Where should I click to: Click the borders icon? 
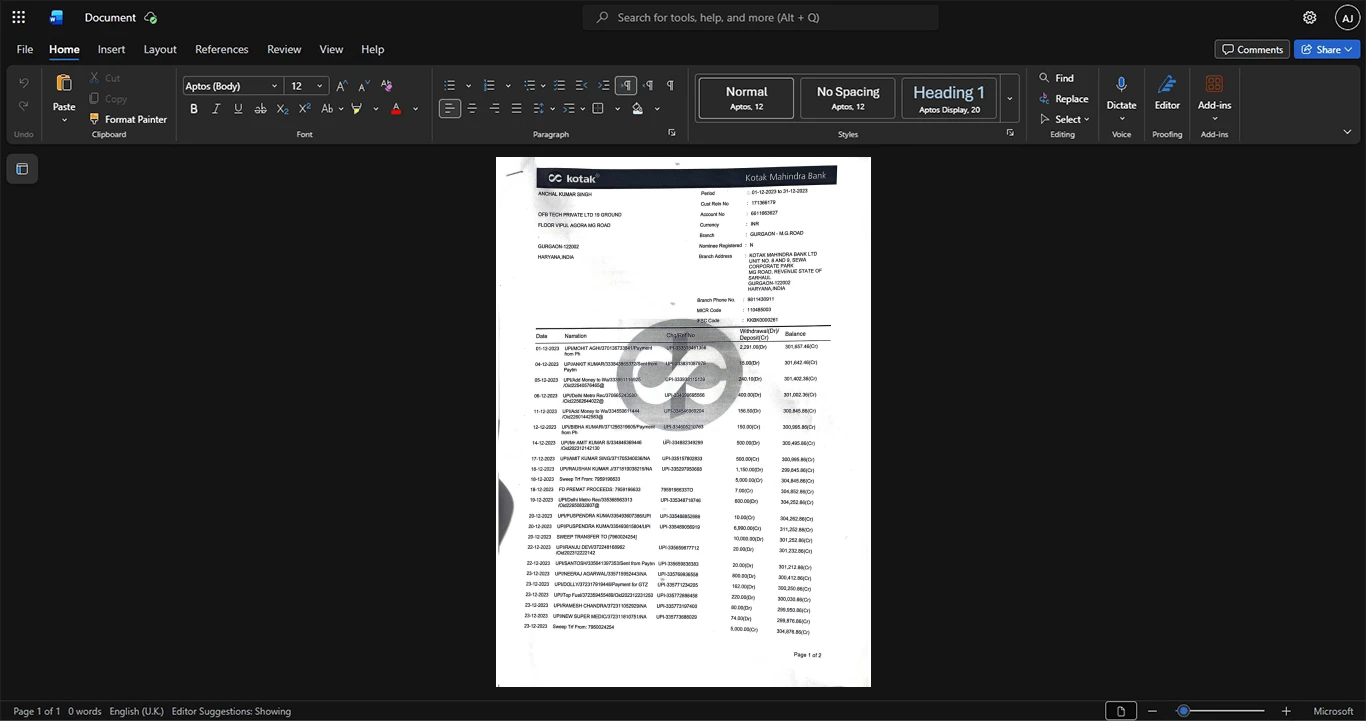[598, 108]
